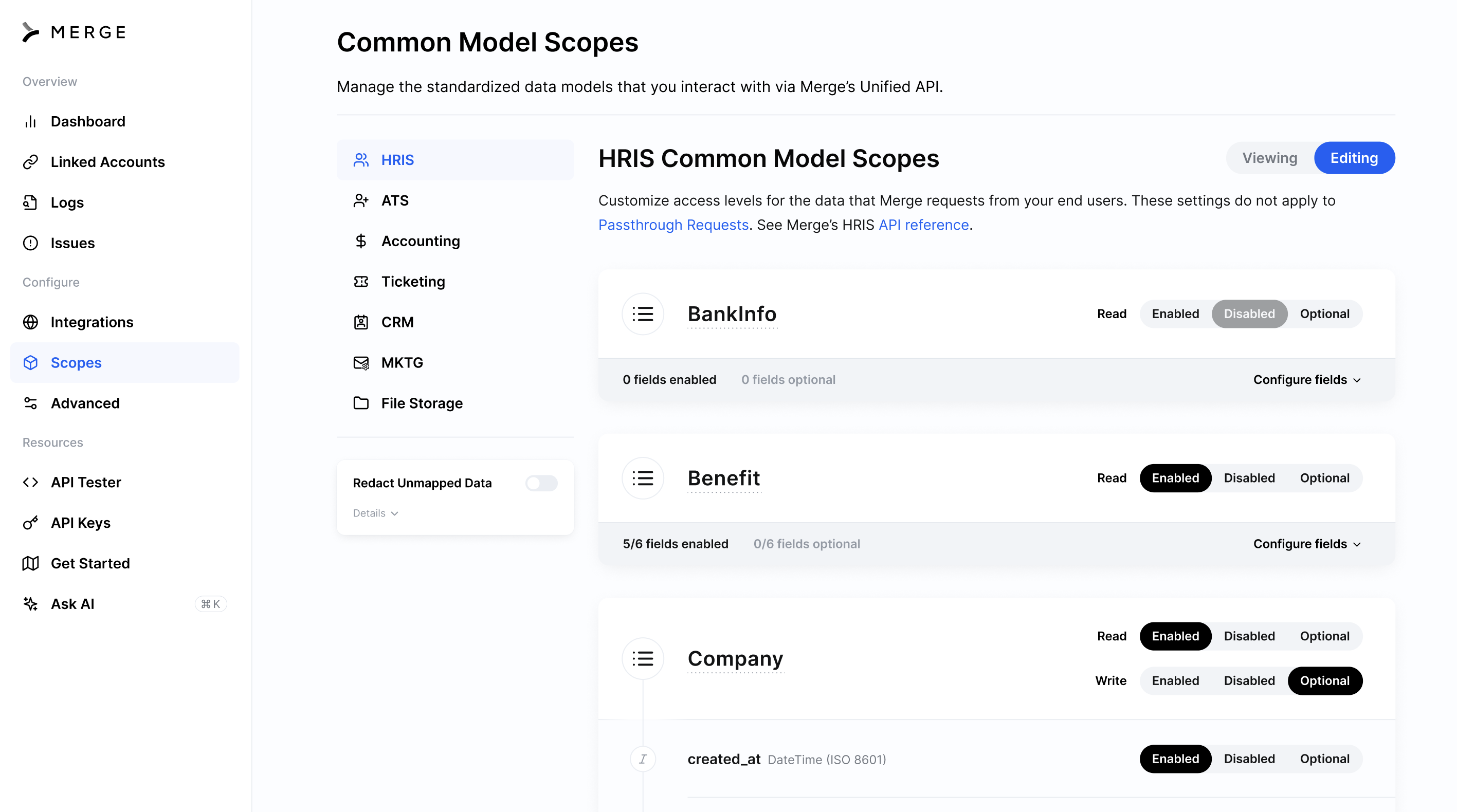Image resolution: width=1457 pixels, height=812 pixels.
Task: Open the Passthrough Requests link
Action: [673, 225]
